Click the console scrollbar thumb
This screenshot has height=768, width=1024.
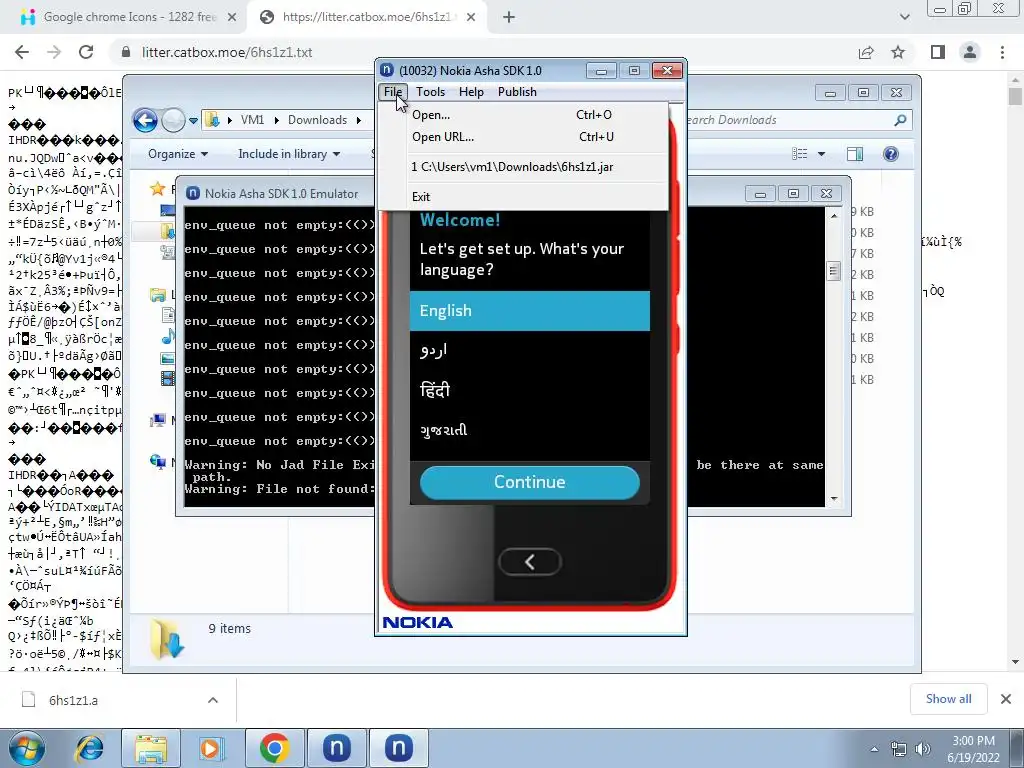click(x=833, y=271)
